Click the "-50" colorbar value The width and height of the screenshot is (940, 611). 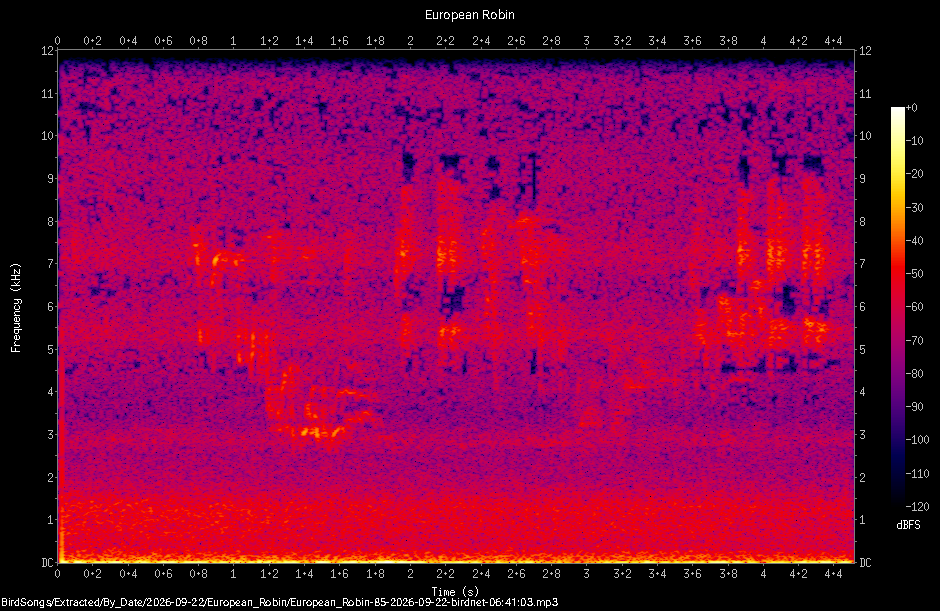tap(914, 273)
